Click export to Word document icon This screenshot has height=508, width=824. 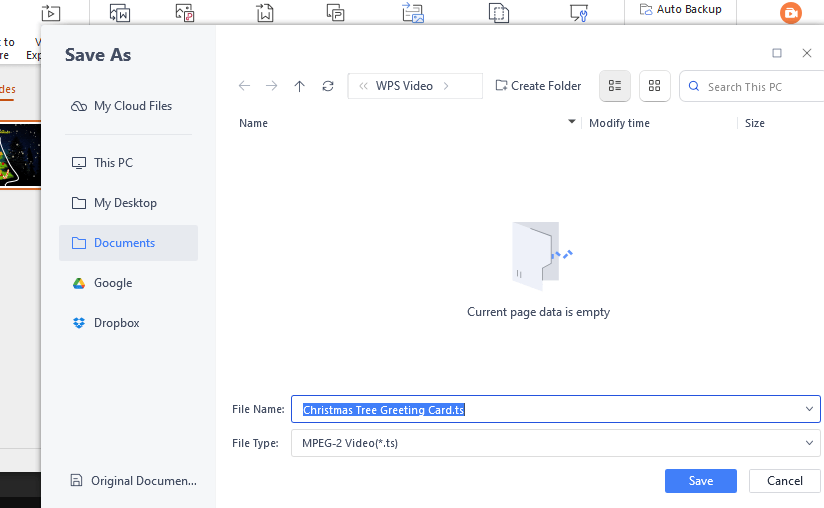click(265, 13)
